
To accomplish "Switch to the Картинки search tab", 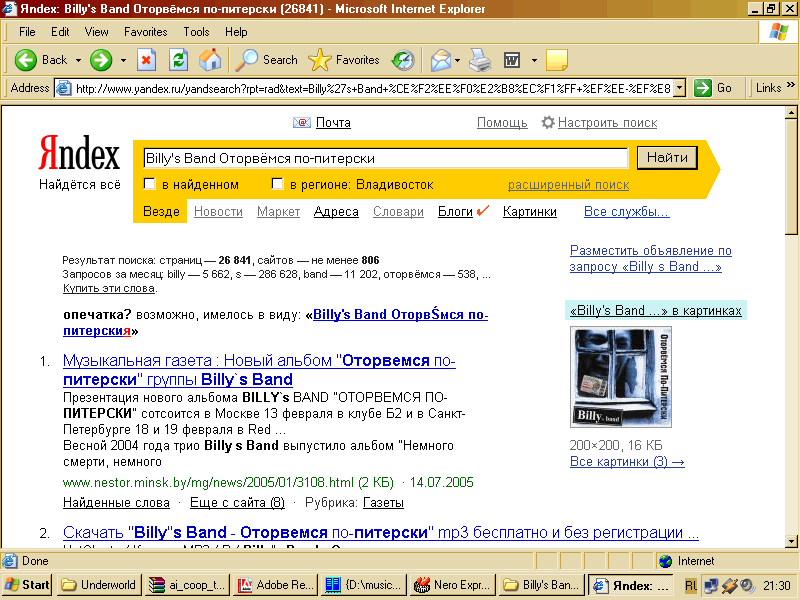I will pos(529,212).
